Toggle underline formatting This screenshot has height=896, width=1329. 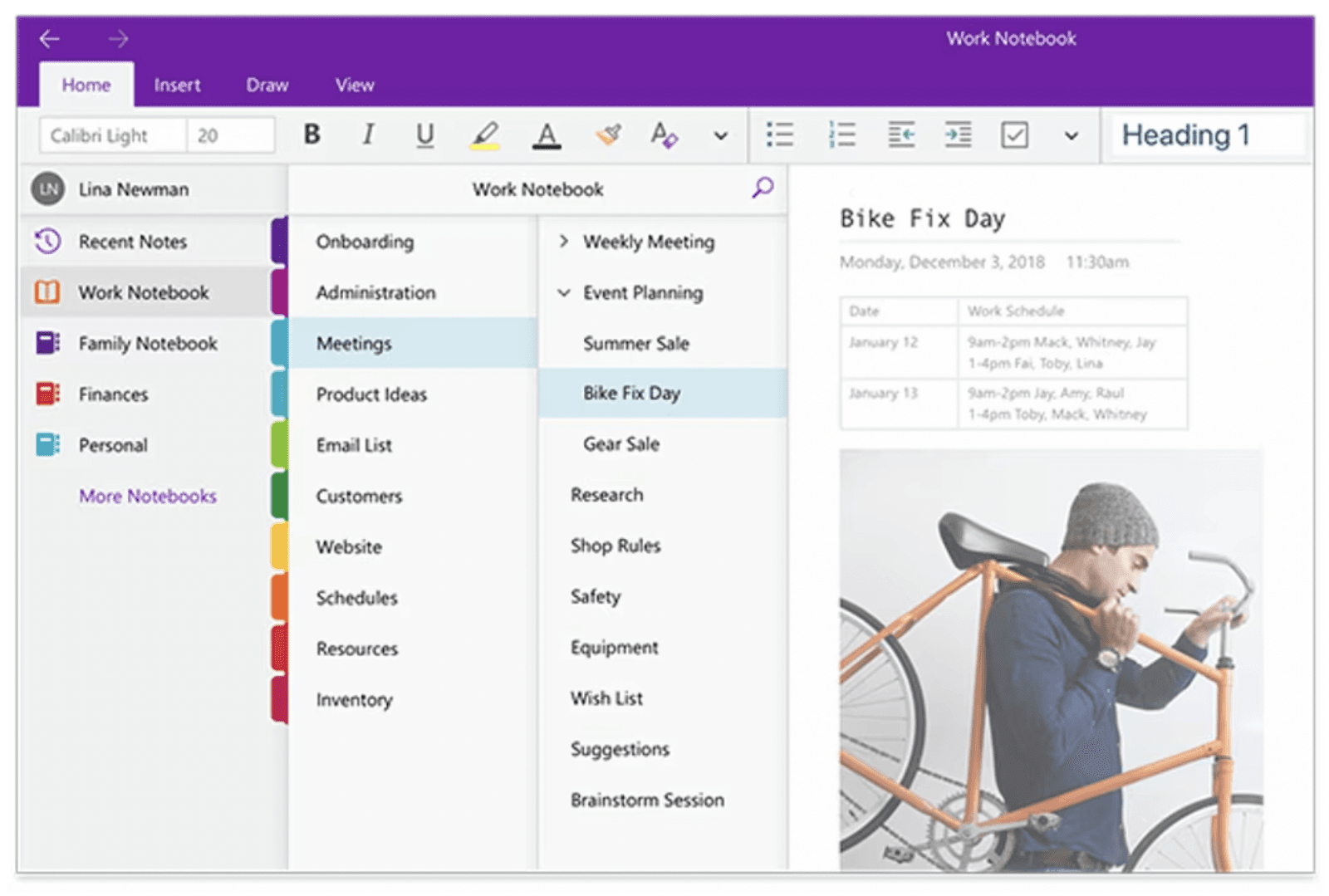424,135
